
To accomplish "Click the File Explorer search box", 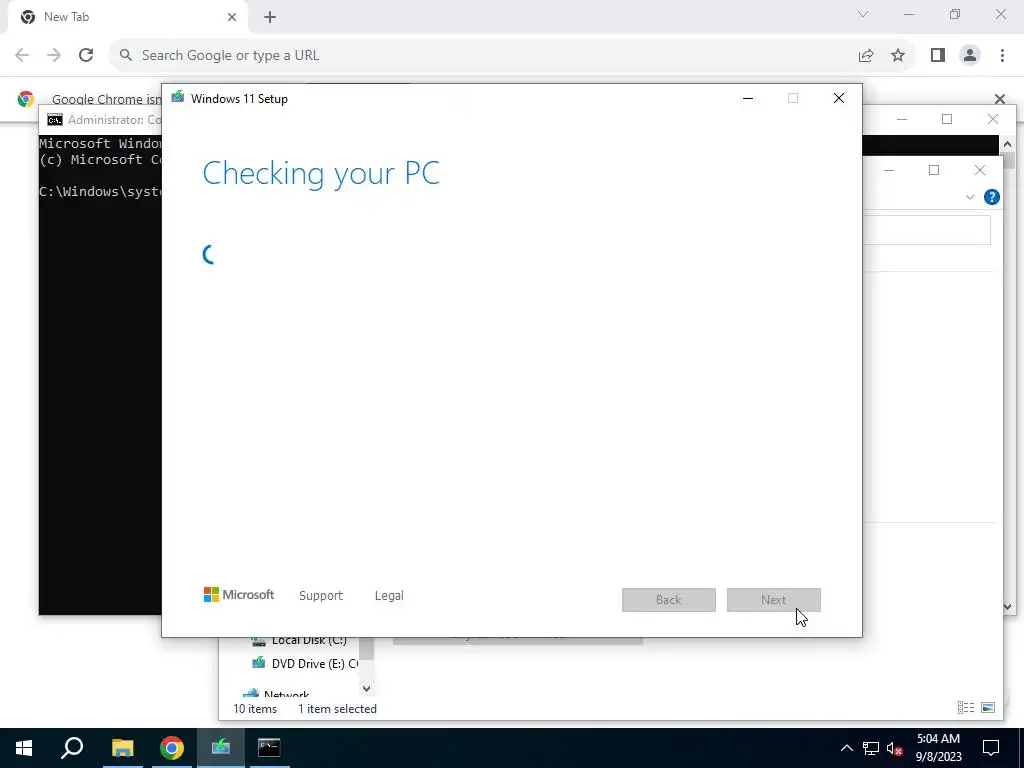I will 927,230.
